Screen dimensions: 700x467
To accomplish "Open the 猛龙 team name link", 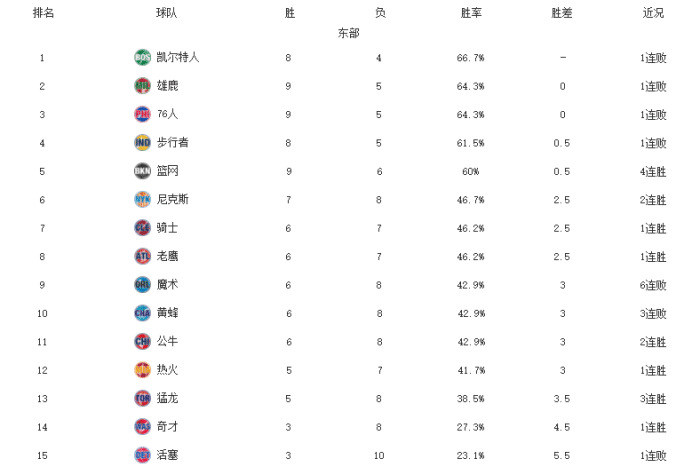I will tap(168, 398).
